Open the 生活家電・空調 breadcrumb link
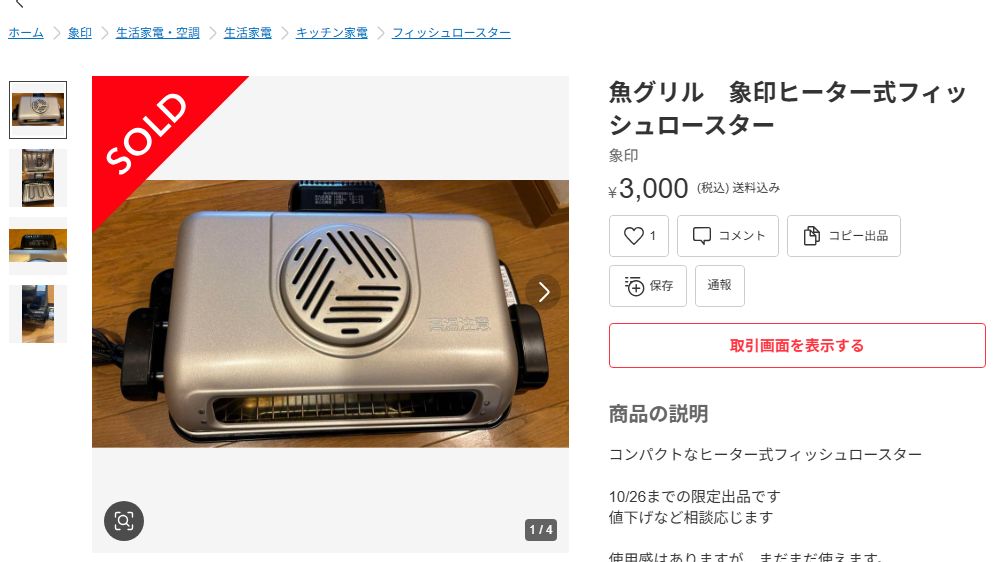998x562 pixels. [158, 33]
